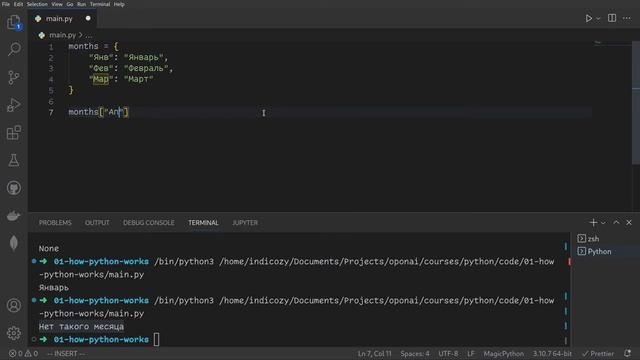Change encoding via UTF-8 status item
The width and height of the screenshot is (640, 360).
tap(448, 353)
